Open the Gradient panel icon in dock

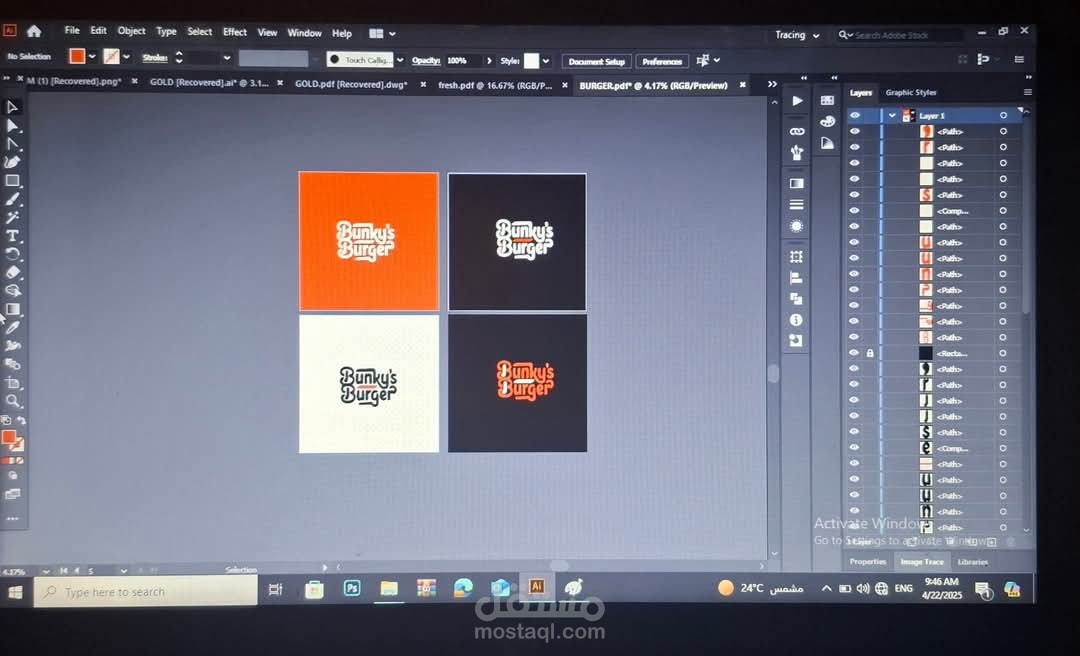pyautogui.click(x=796, y=183)
